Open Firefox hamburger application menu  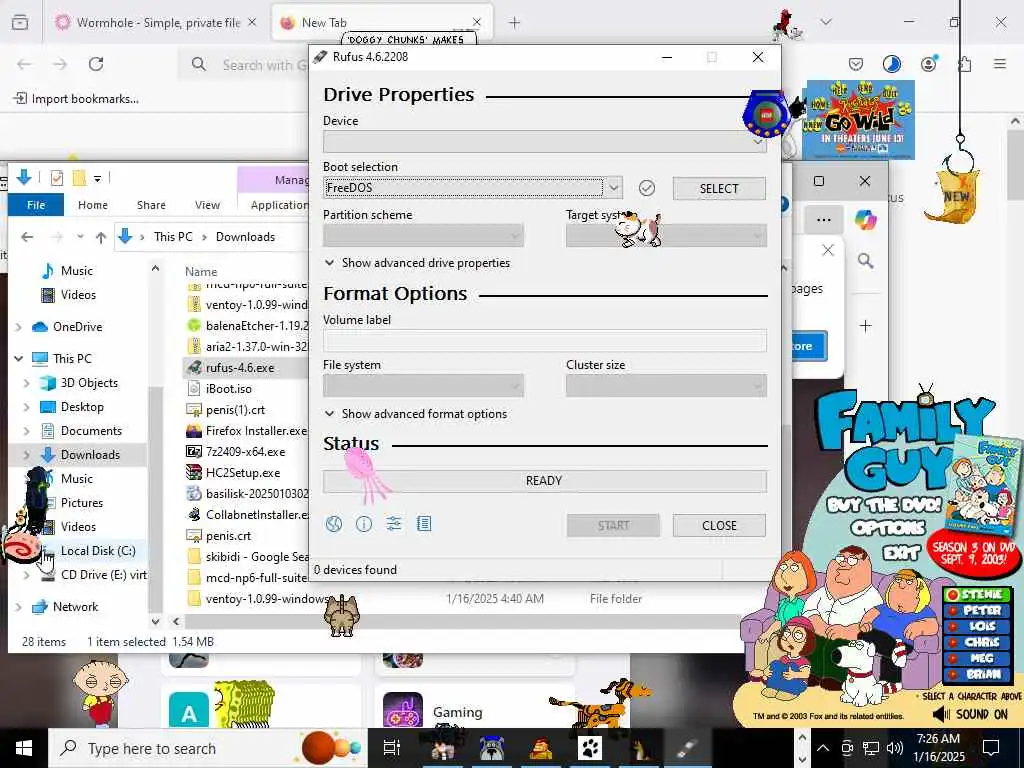1000,64
